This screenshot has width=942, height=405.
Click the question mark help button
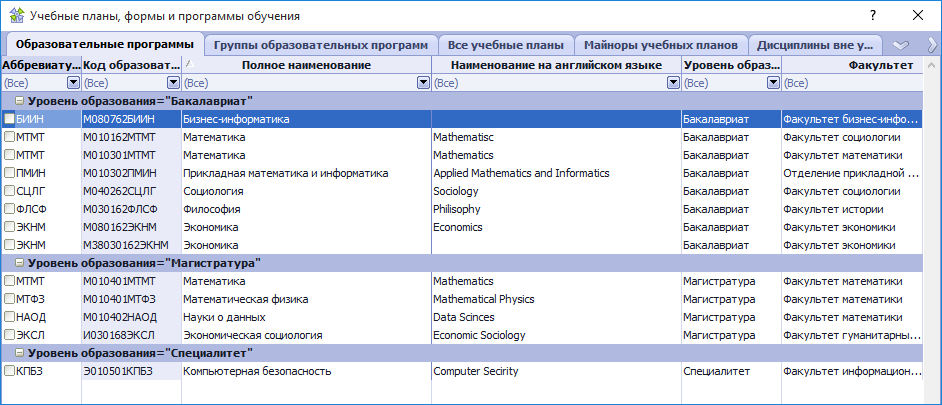point(872,16)
